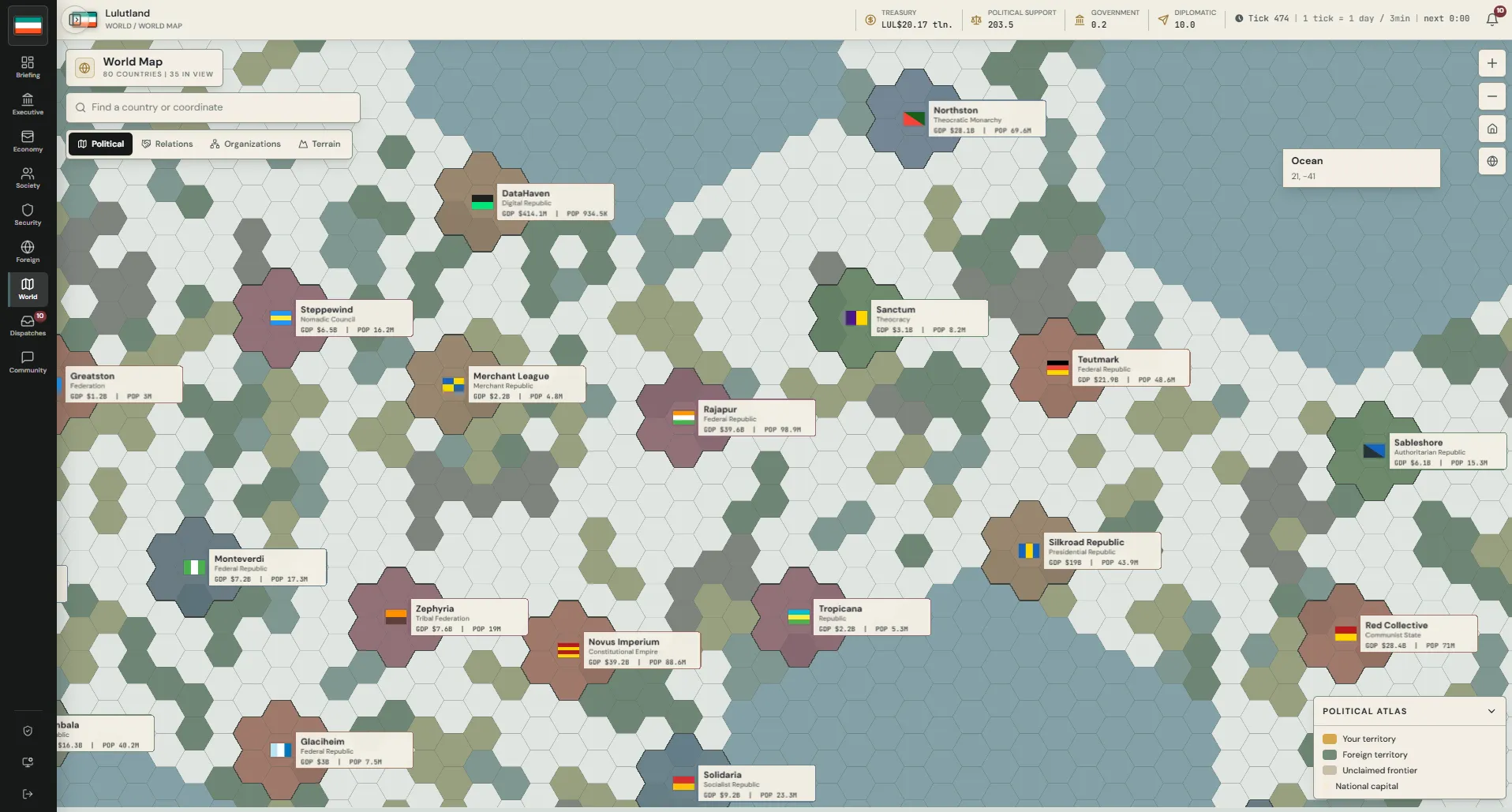Select the Sanctum country card

click(x=929, y=319)
